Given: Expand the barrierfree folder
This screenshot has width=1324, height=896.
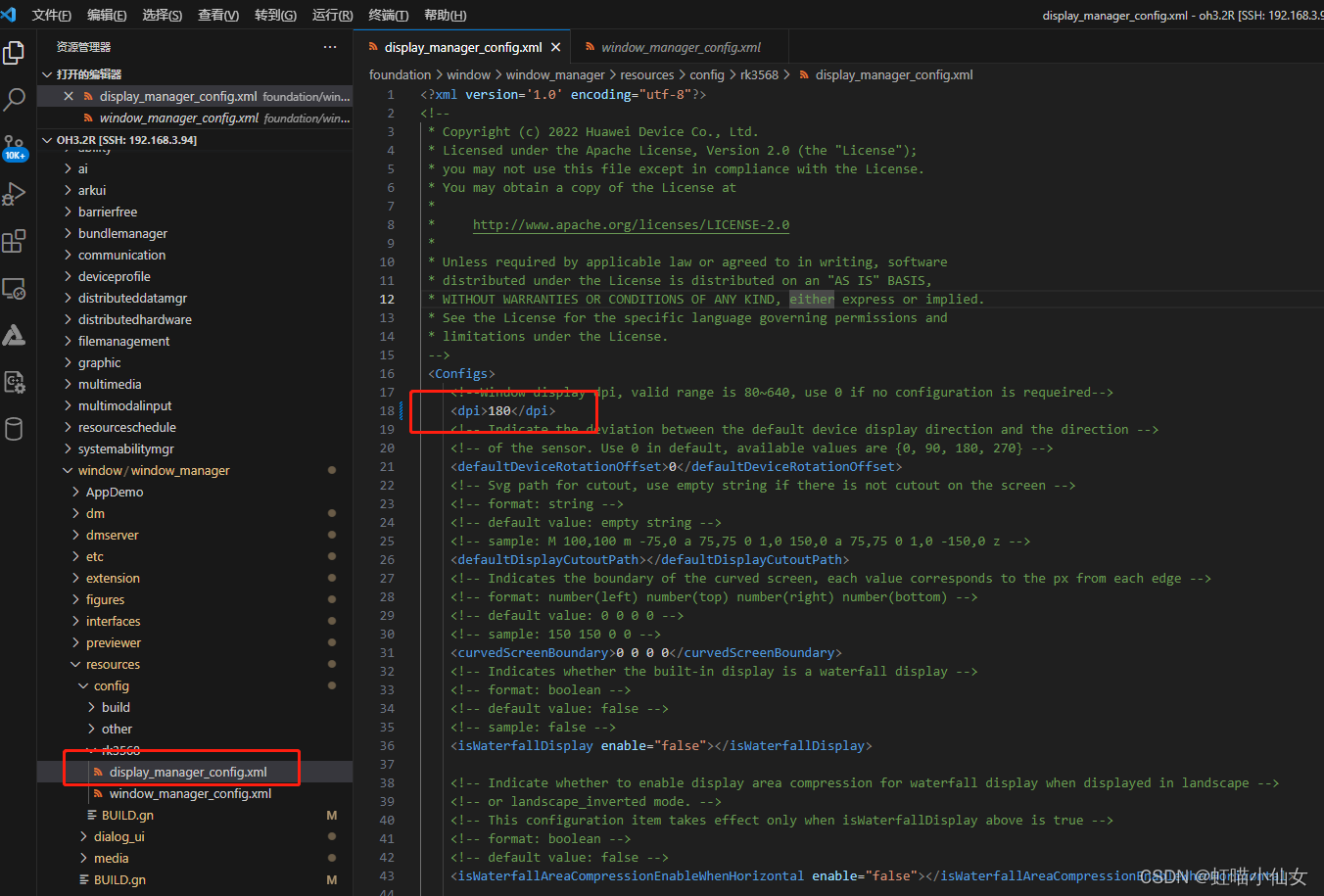Looking at the screenshot, I should (107, 212).
